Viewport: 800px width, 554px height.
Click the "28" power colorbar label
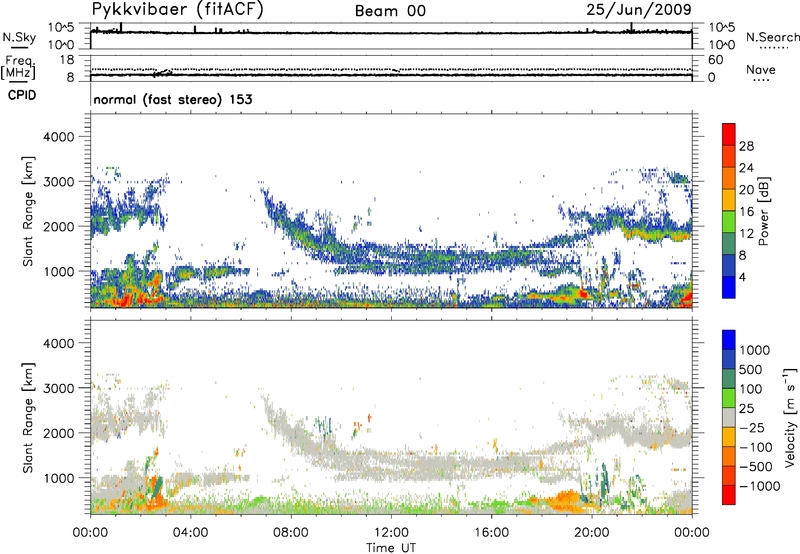tap(746, 146)
